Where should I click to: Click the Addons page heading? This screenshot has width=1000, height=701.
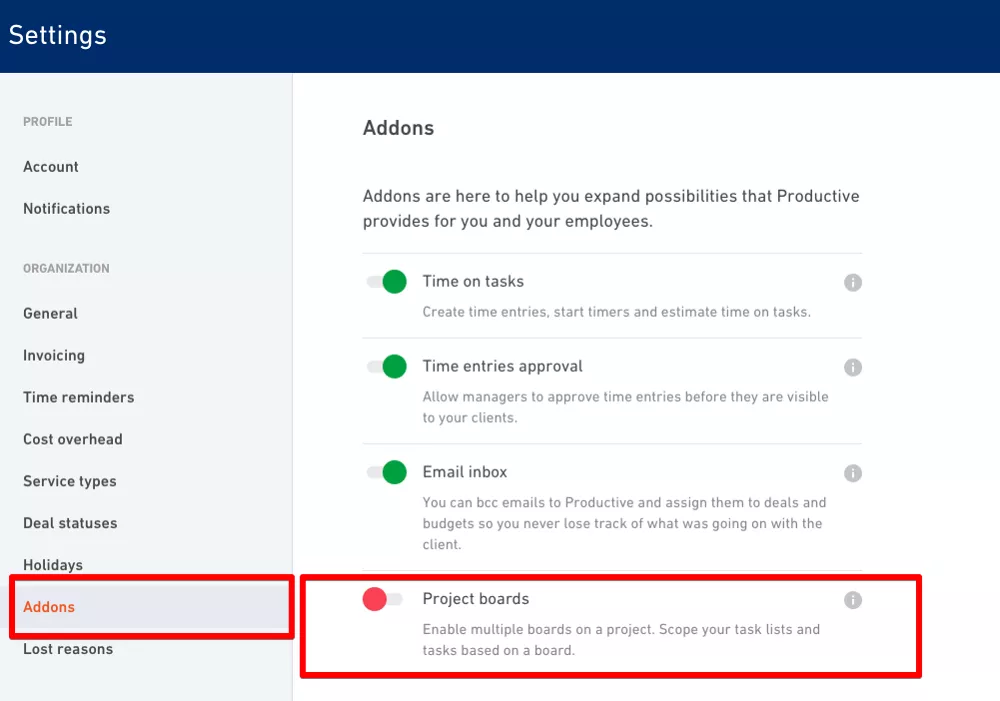(x=399, y=128)
